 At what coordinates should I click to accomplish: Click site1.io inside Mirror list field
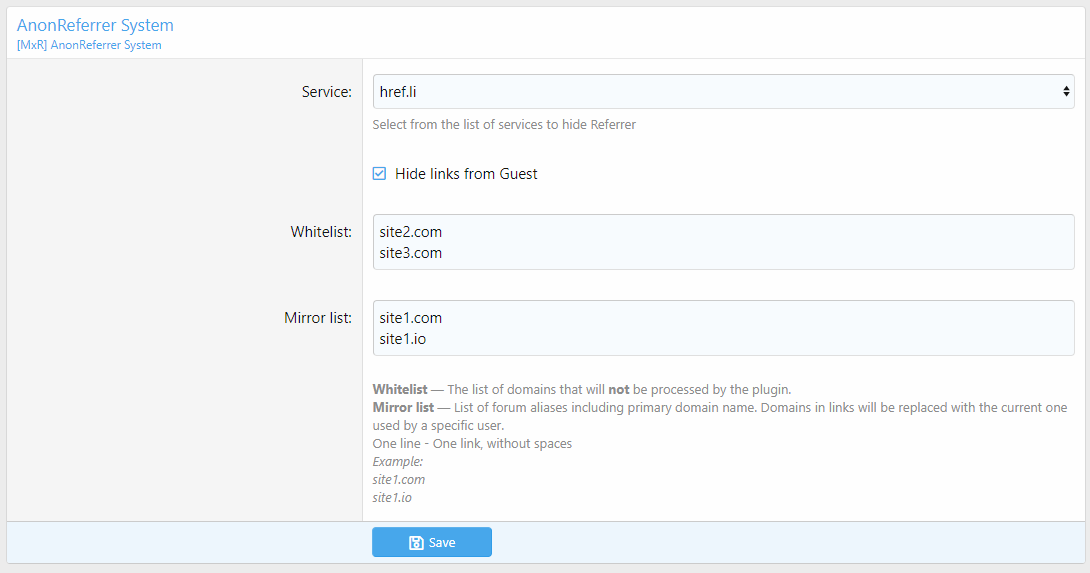404,339
